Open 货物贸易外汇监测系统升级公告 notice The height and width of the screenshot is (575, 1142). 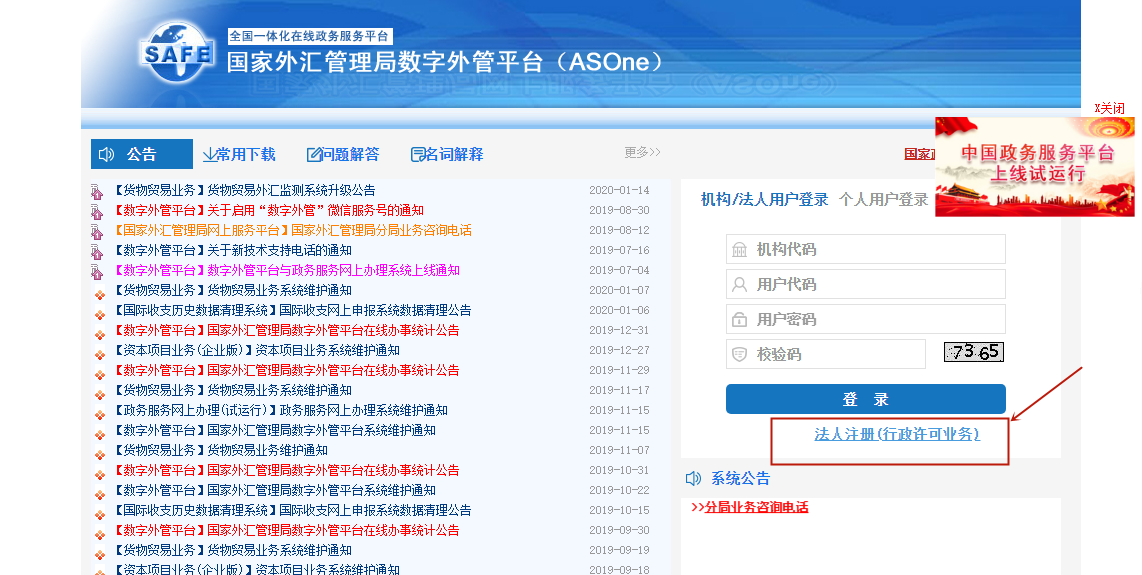pos(245,190)
